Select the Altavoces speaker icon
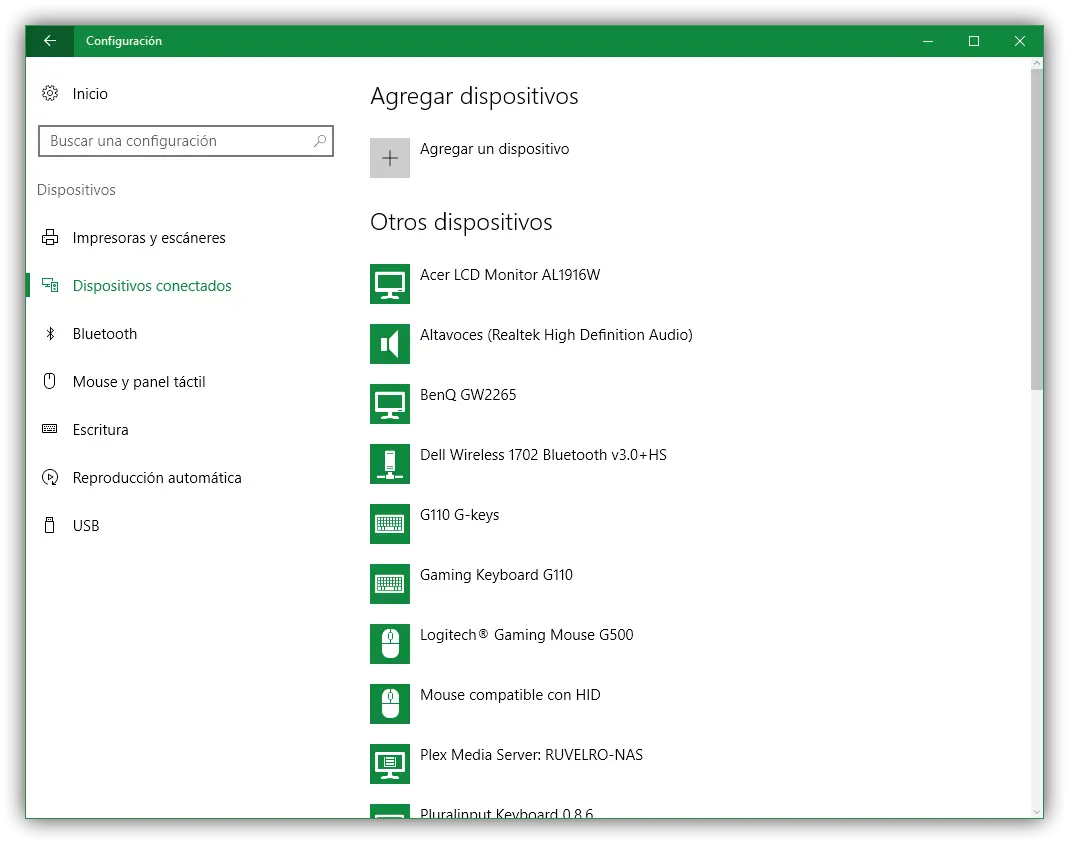 (390, 344)
